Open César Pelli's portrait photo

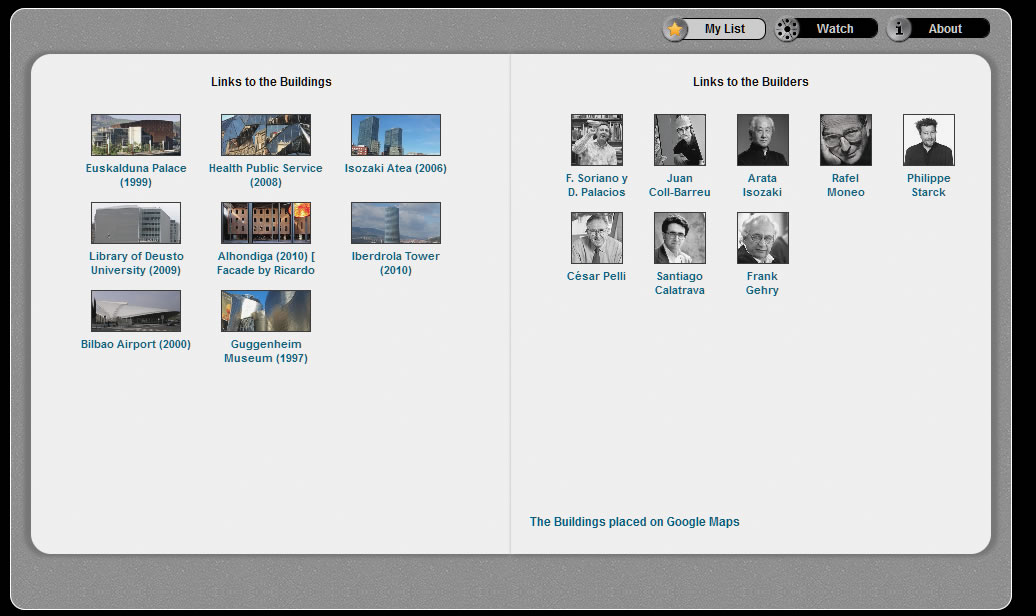point(597,238)
